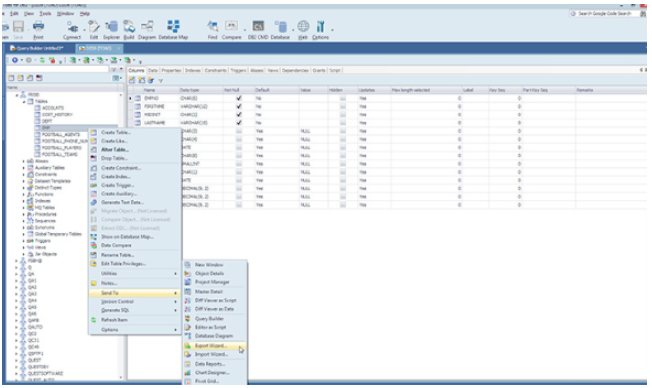Select the COST_HISTORY table in tree
Viewport: 652px width, 388px height.
point(57,114)
